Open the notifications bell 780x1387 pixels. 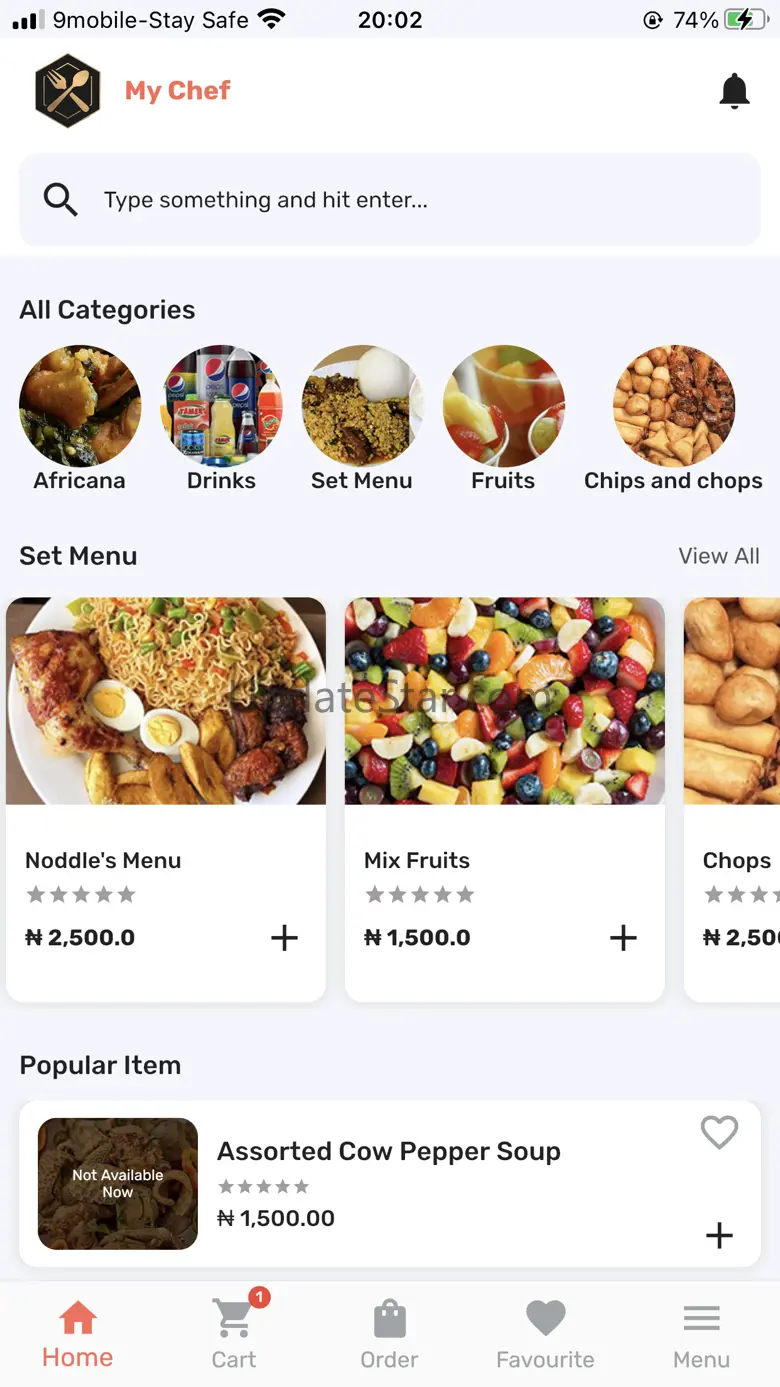(734, 91)
